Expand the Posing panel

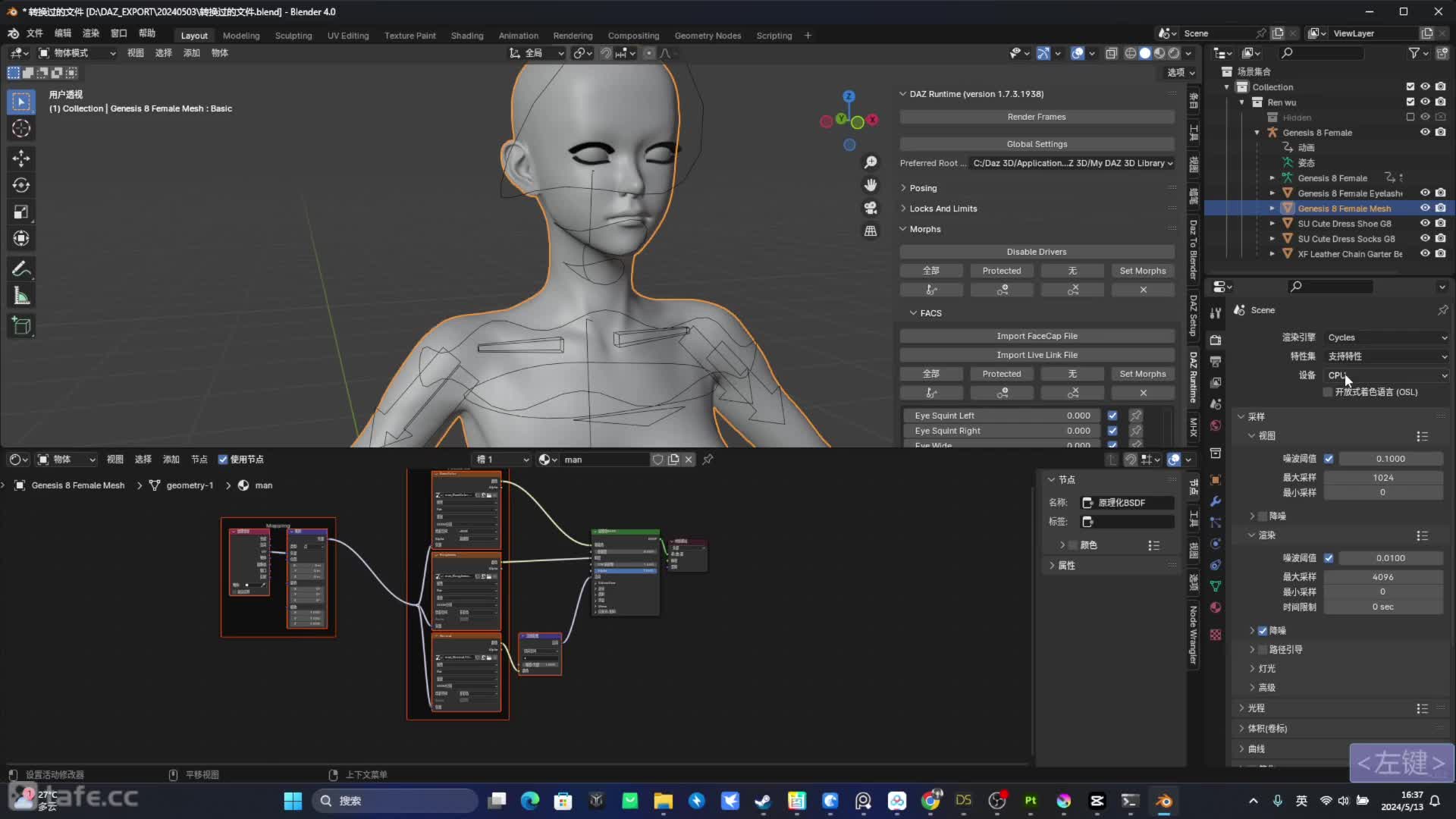[x=922, y=188]
